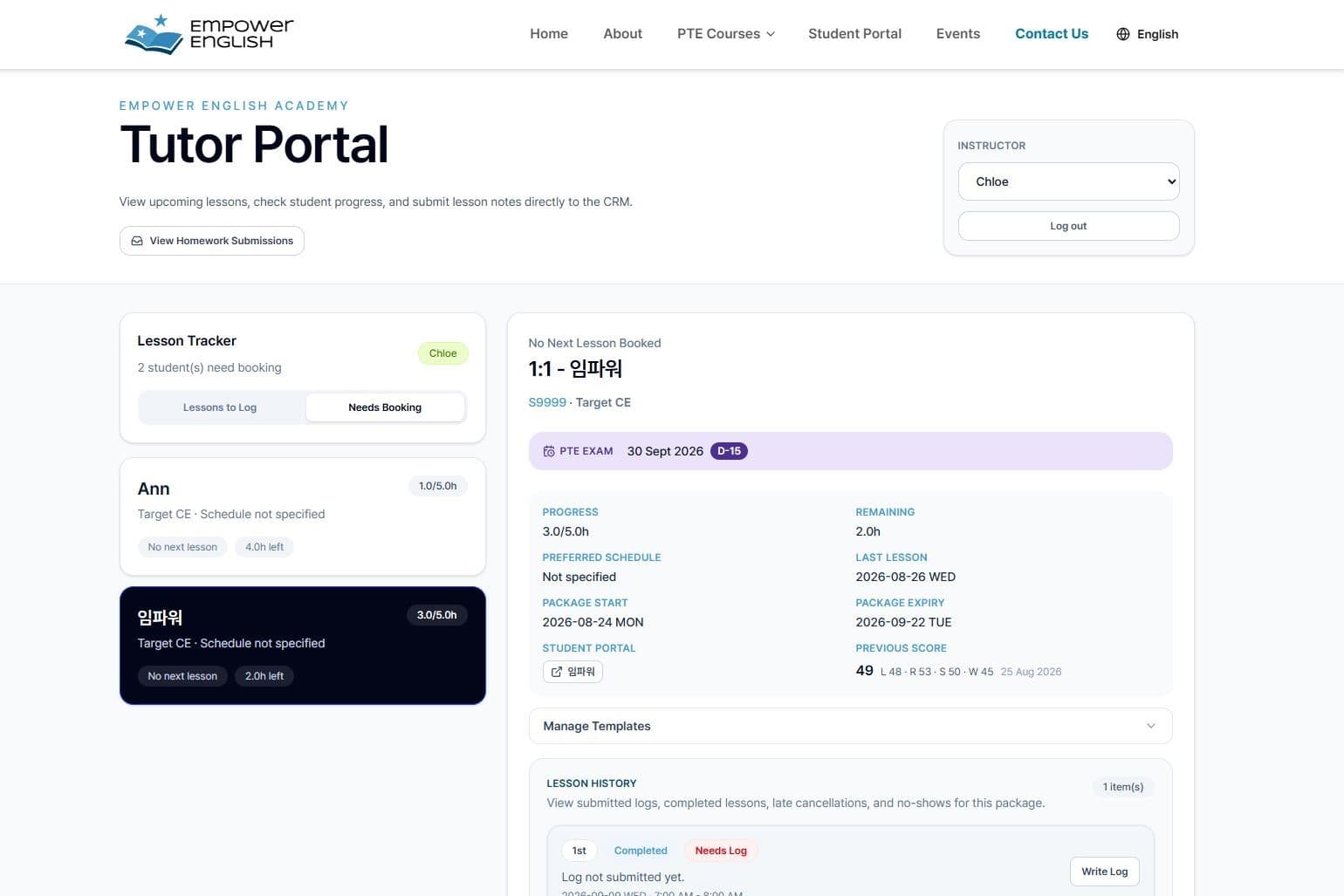Click the 1 item(s) count badge
Screen dimensions: 1344x896
coord(1123,787)
